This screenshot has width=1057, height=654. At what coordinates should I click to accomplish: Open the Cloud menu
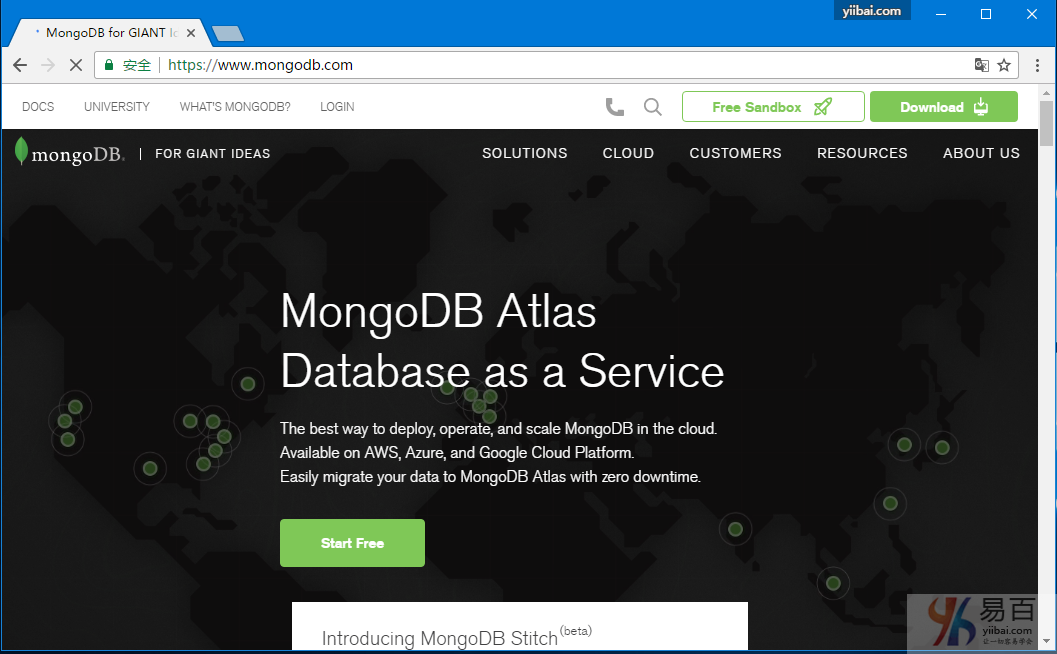[x=628, y=153]
